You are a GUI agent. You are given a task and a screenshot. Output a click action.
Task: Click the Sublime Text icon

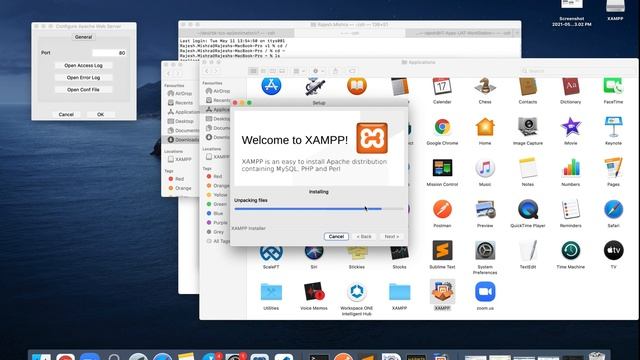tap(442, 251)
